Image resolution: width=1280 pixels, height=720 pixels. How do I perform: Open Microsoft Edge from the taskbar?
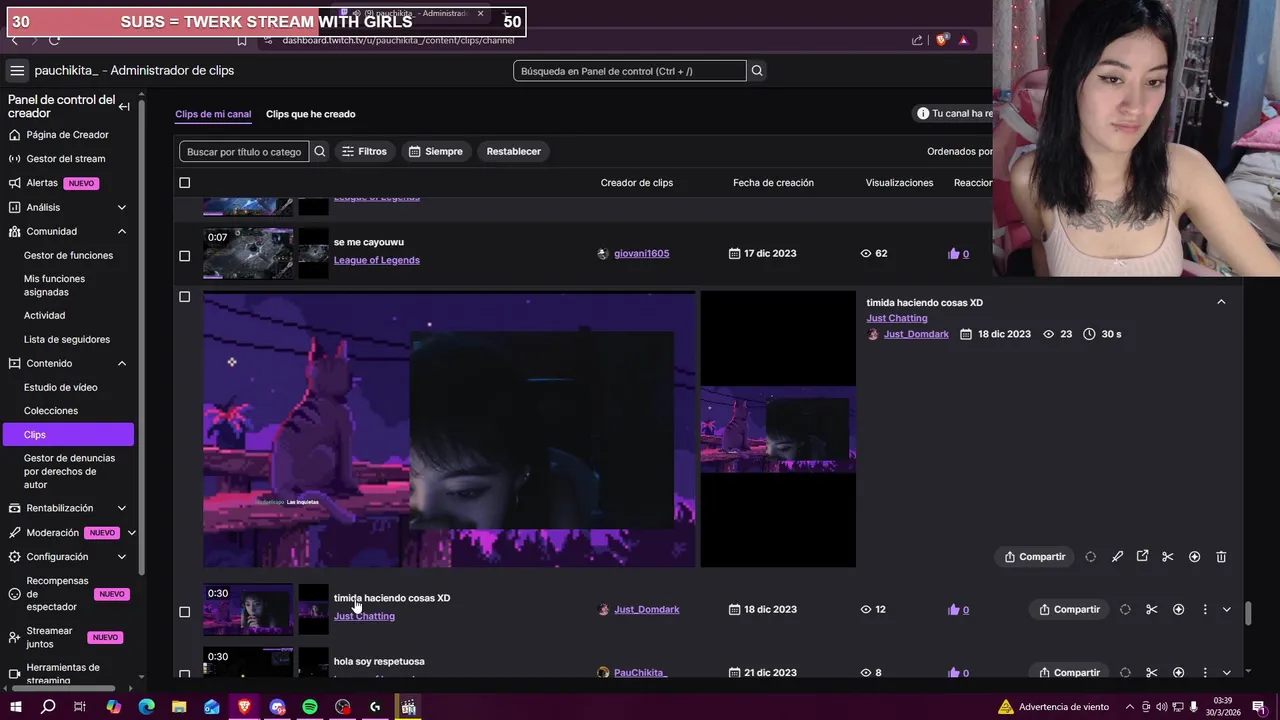[x=147, y=707]
